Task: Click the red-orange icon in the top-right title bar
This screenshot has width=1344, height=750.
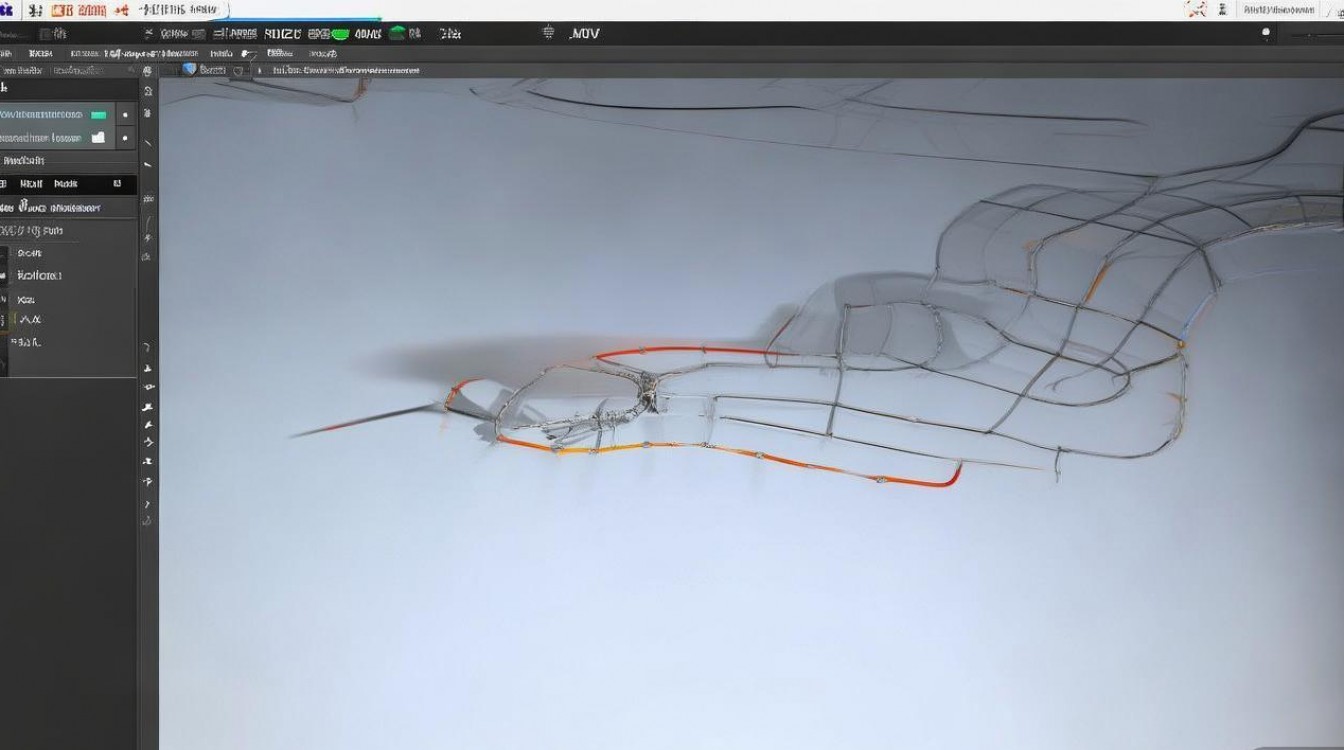Action: click(1195, 9)
